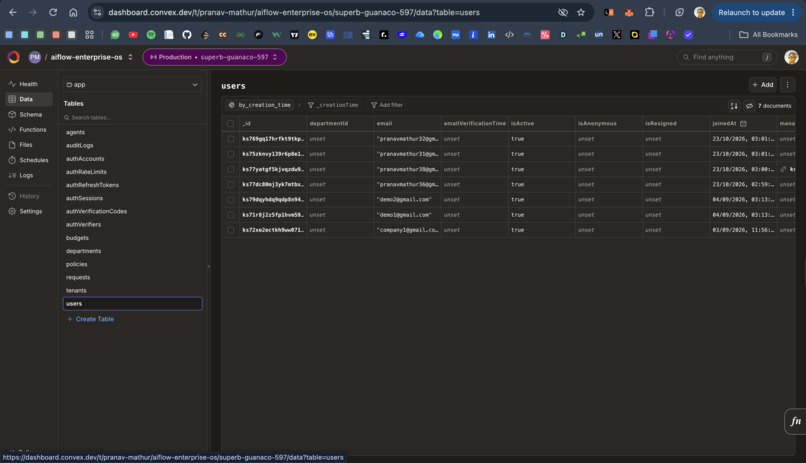Viewport: 806px width, 463px height.
Task: Open the auditLogs table
Action: point(80,145)
